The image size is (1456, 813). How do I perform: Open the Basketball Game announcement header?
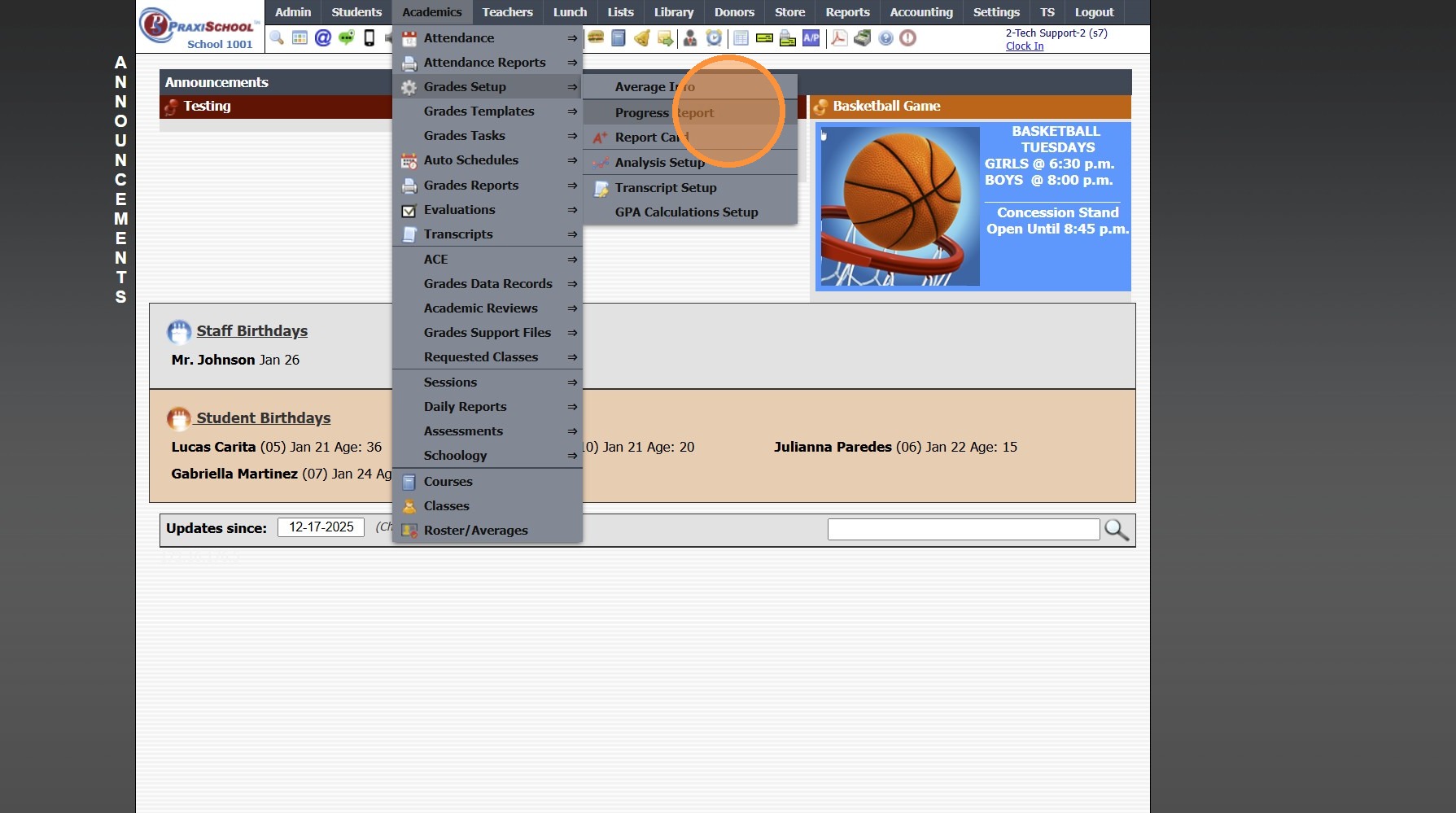(886, 107)
